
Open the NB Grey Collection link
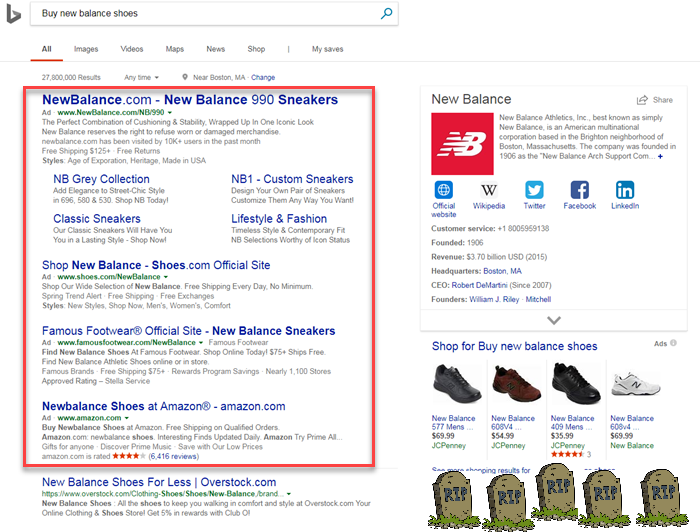tap(101, 180)
